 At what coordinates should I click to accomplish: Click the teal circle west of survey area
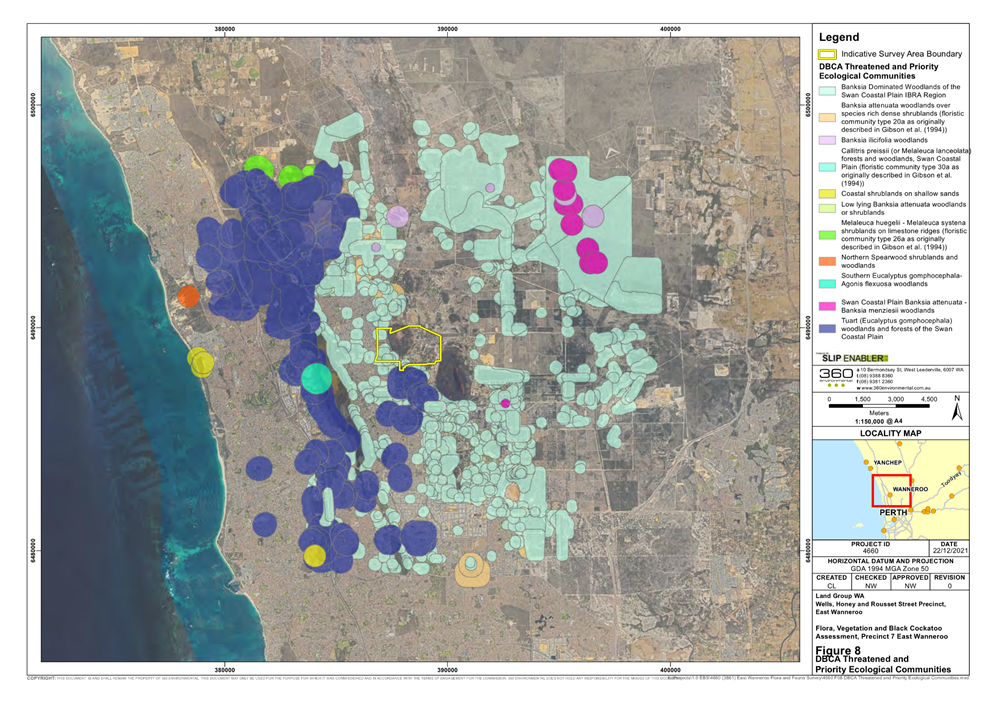(316, 378)
